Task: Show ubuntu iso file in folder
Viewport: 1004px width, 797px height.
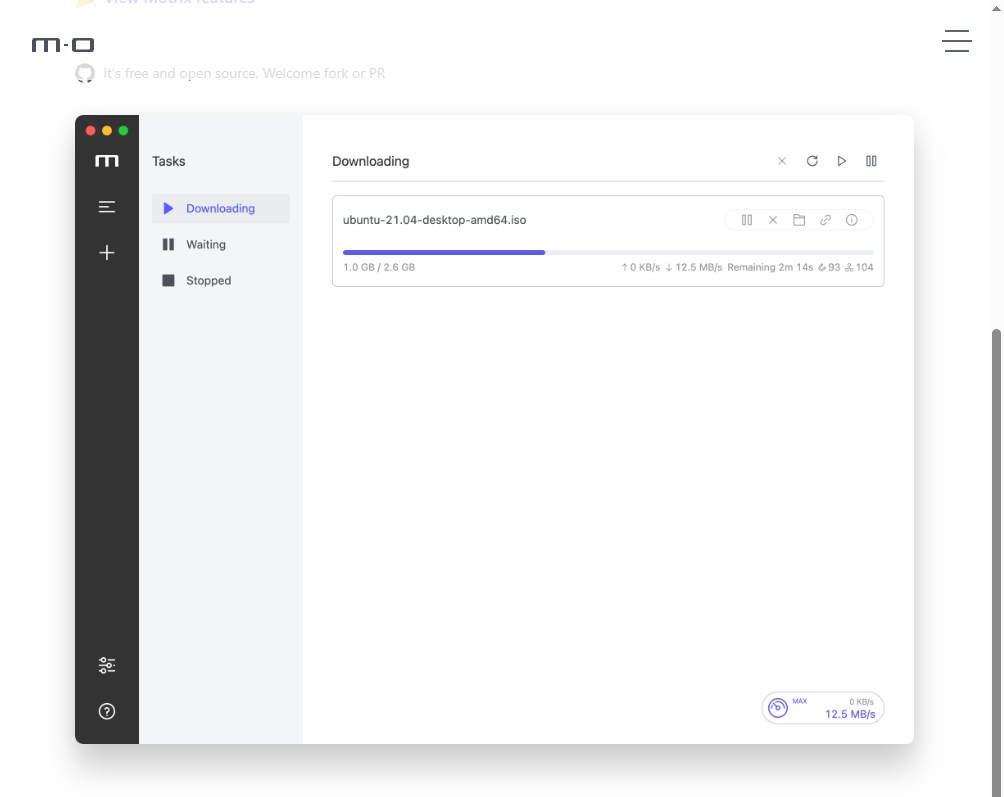Action: [x=799, y=220]
